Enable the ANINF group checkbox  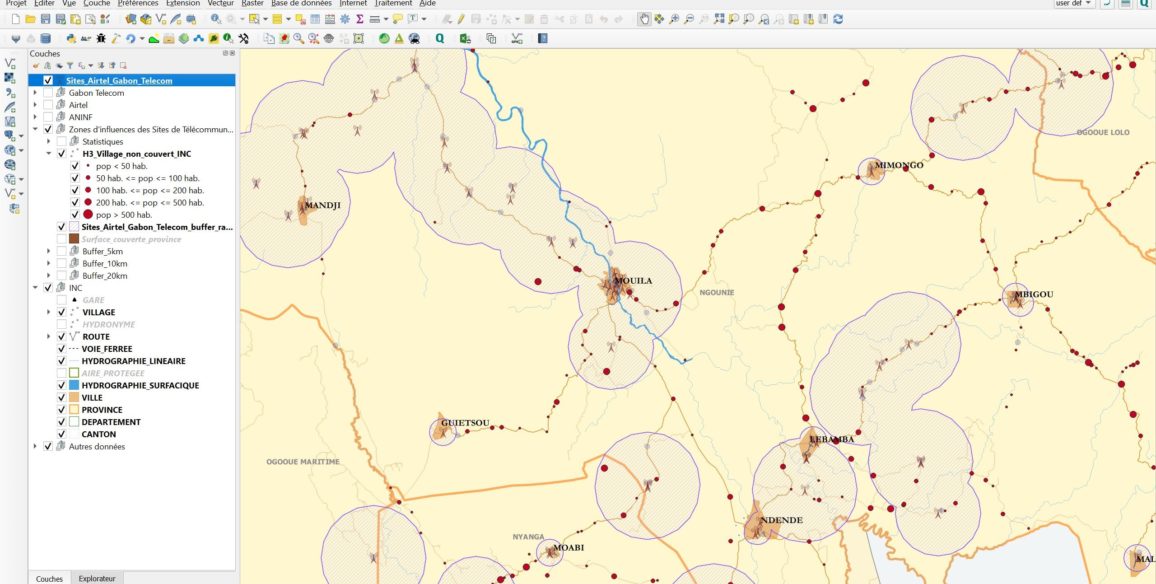(48, 117)
